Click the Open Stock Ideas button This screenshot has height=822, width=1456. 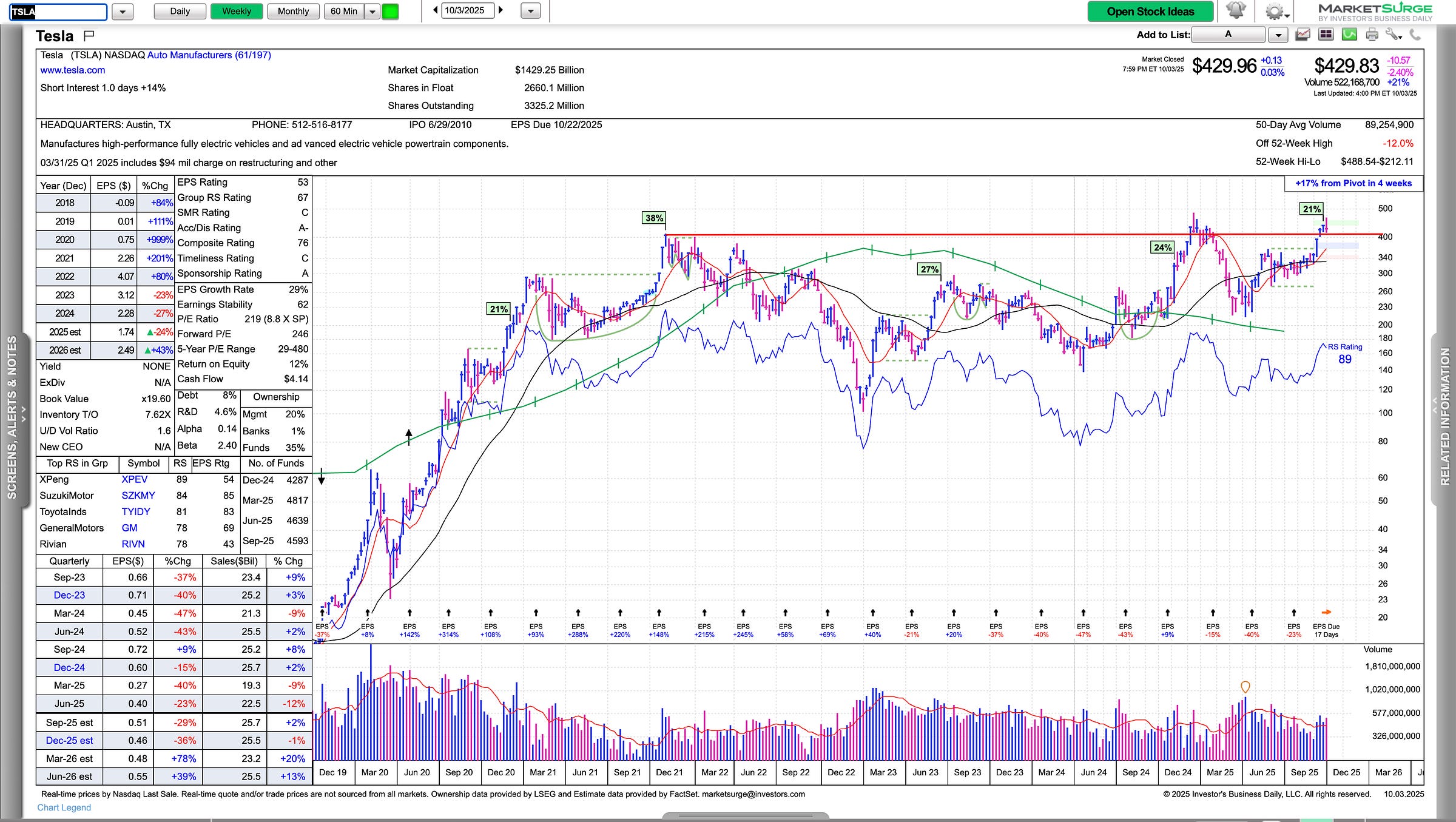(1150, 12)
